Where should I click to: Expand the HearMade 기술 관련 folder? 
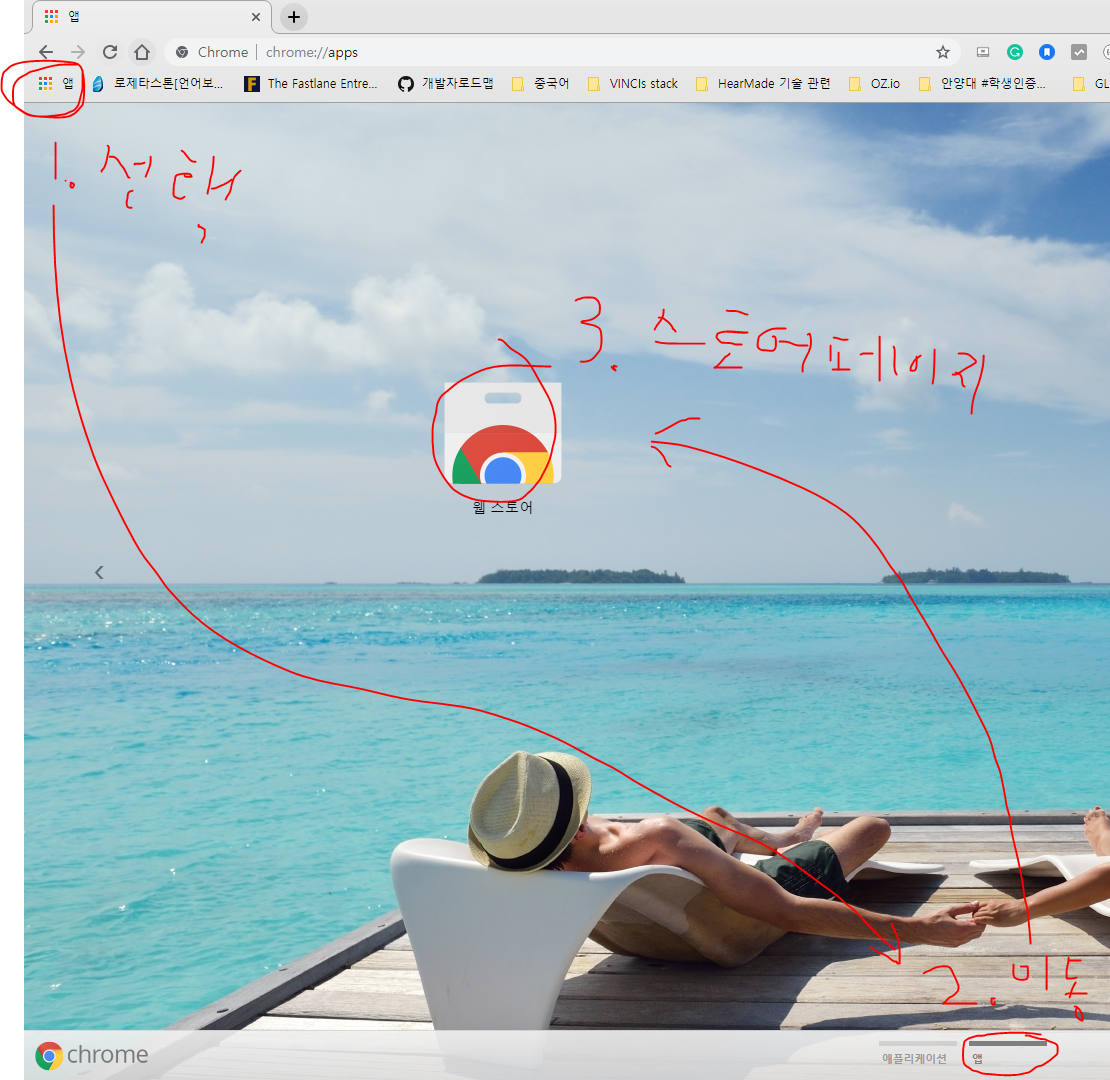pyautogui.click(x=763, y=84)
